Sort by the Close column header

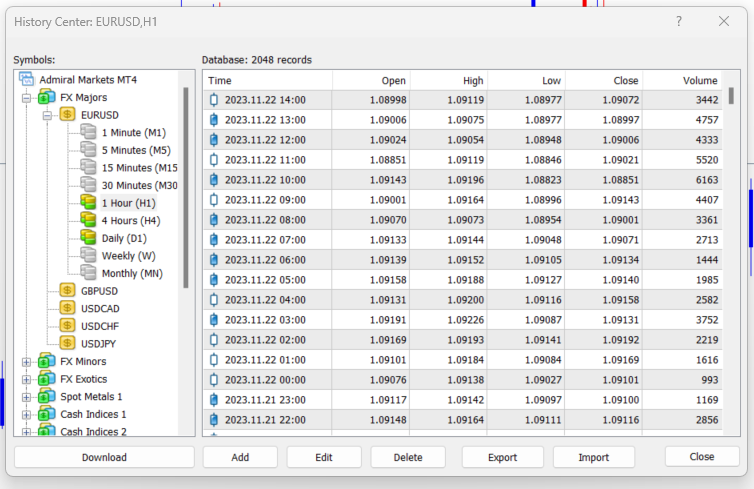604,80
